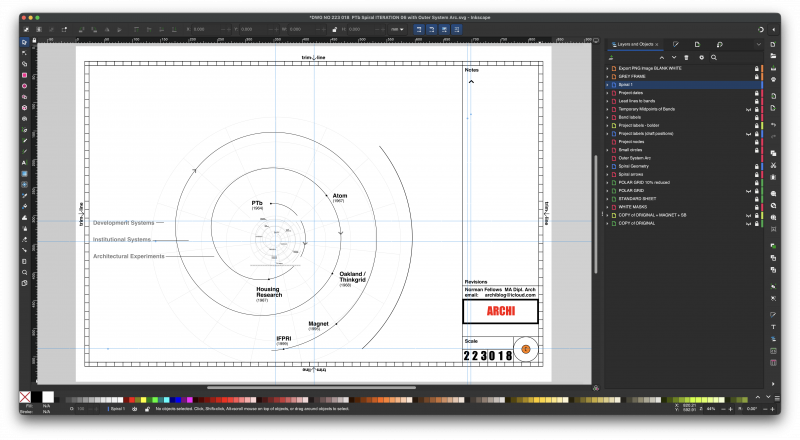Open the dock panel chevron dropdown
The width and height of the screenshot is (800, 440).
tap(757, 44)
